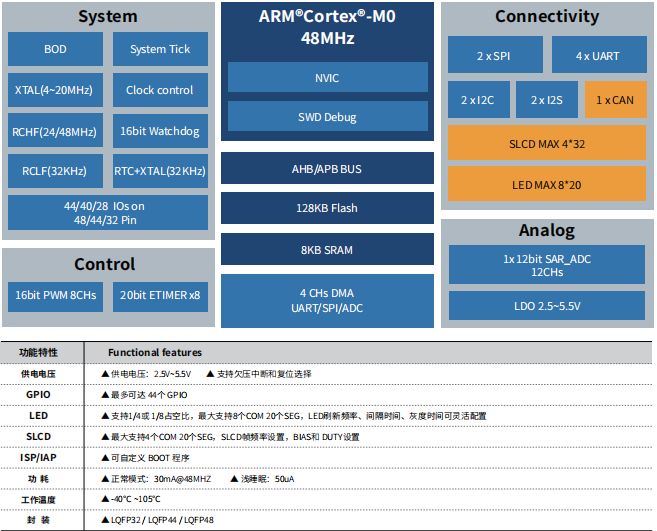Select the 2 x I2C block
The image size is (657, 531).
click(479, 100)
